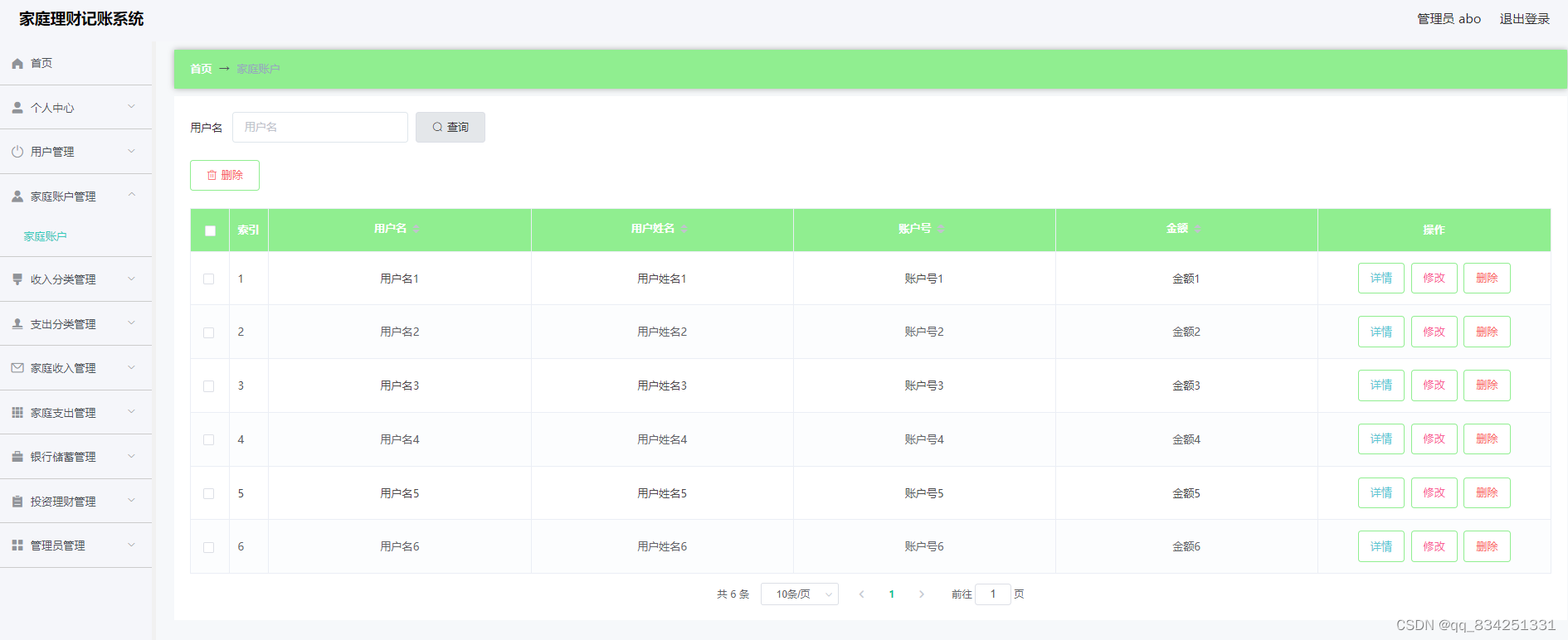Click the clipboard icon beside 投资理财管理
Image resolution: width=1568 pixels, height=640 pixels.
coord(17,502)
